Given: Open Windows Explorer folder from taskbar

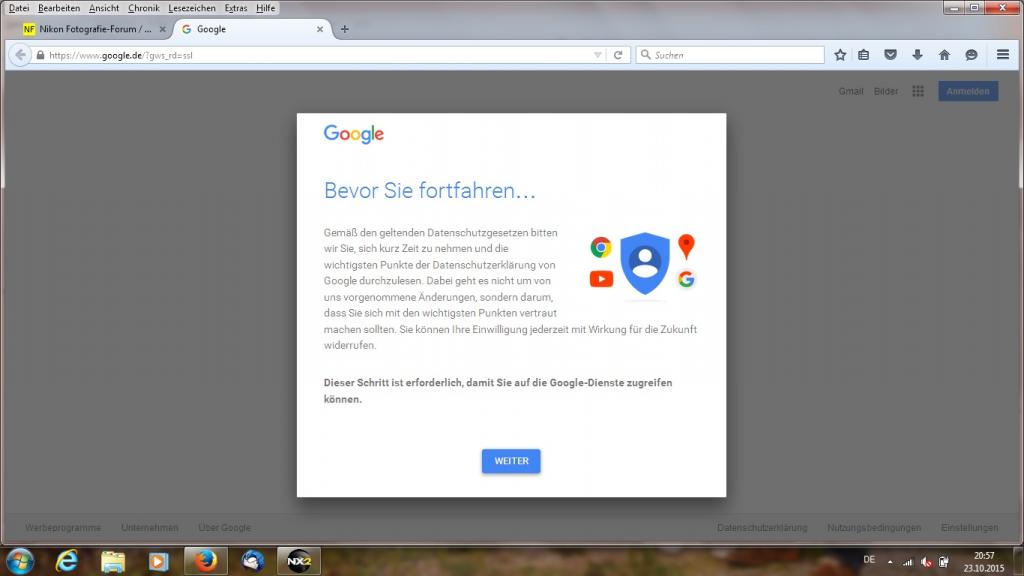Looking at the screenshot, I should tap(113, 561).
